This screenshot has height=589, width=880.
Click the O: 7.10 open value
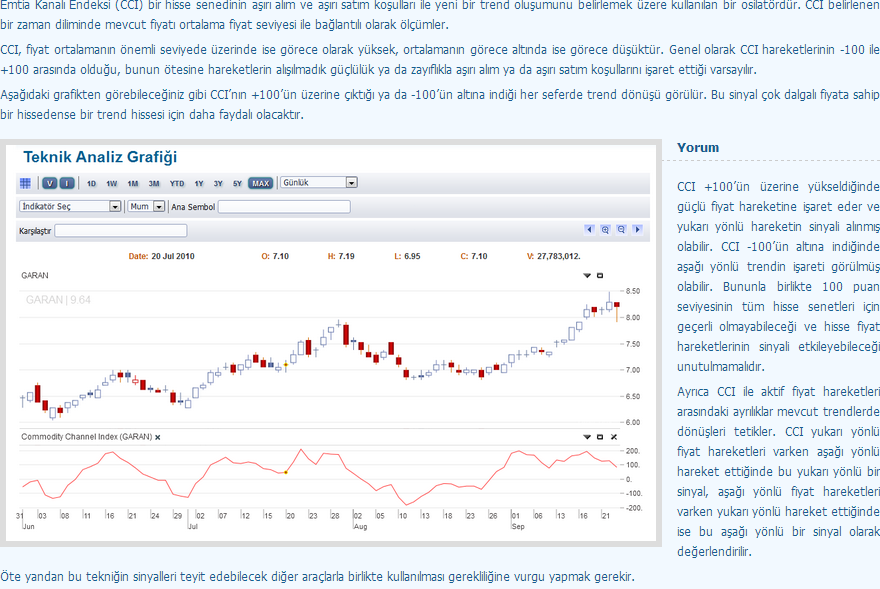click(x=275, y=256)
